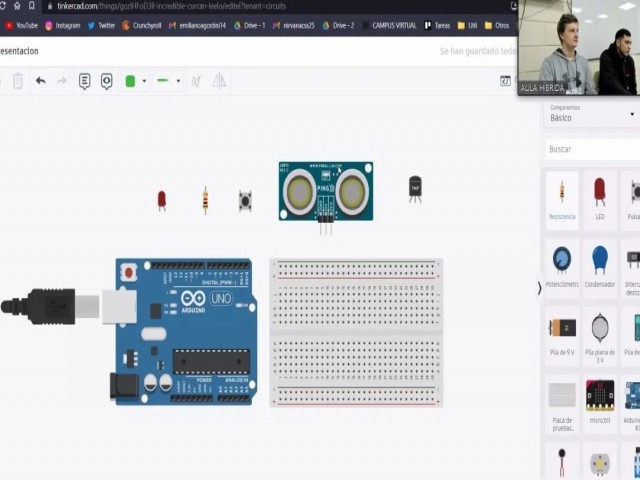
Task: Open the wire color dropdown arrow
Action: [x=144, y=81]
